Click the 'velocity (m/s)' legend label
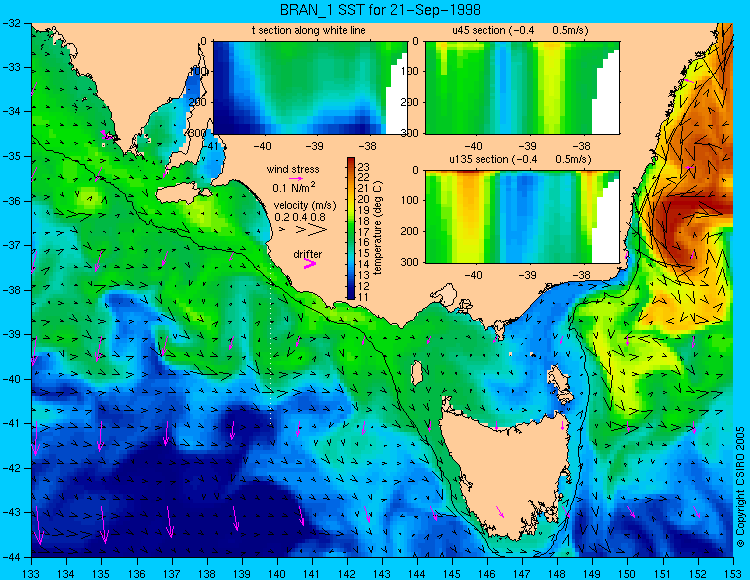Image resolution: width=750 pixels, height=580 pixels. pos(305,206)
